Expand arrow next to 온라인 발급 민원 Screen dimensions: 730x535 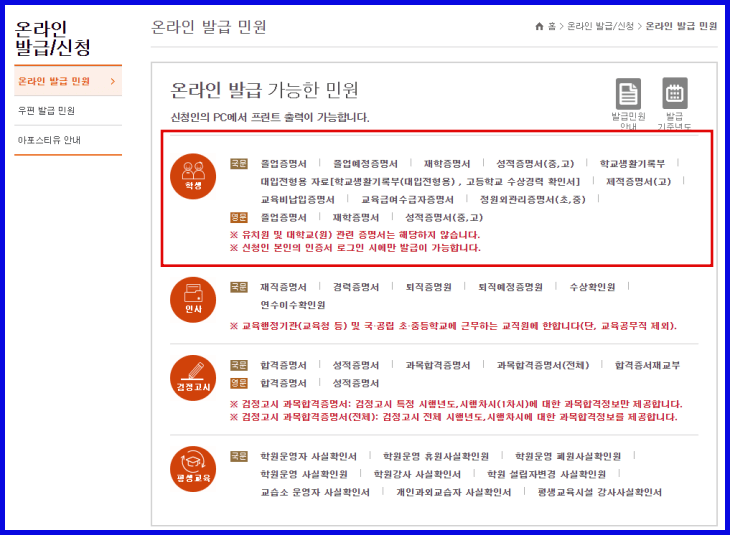[x=113, y=81]
